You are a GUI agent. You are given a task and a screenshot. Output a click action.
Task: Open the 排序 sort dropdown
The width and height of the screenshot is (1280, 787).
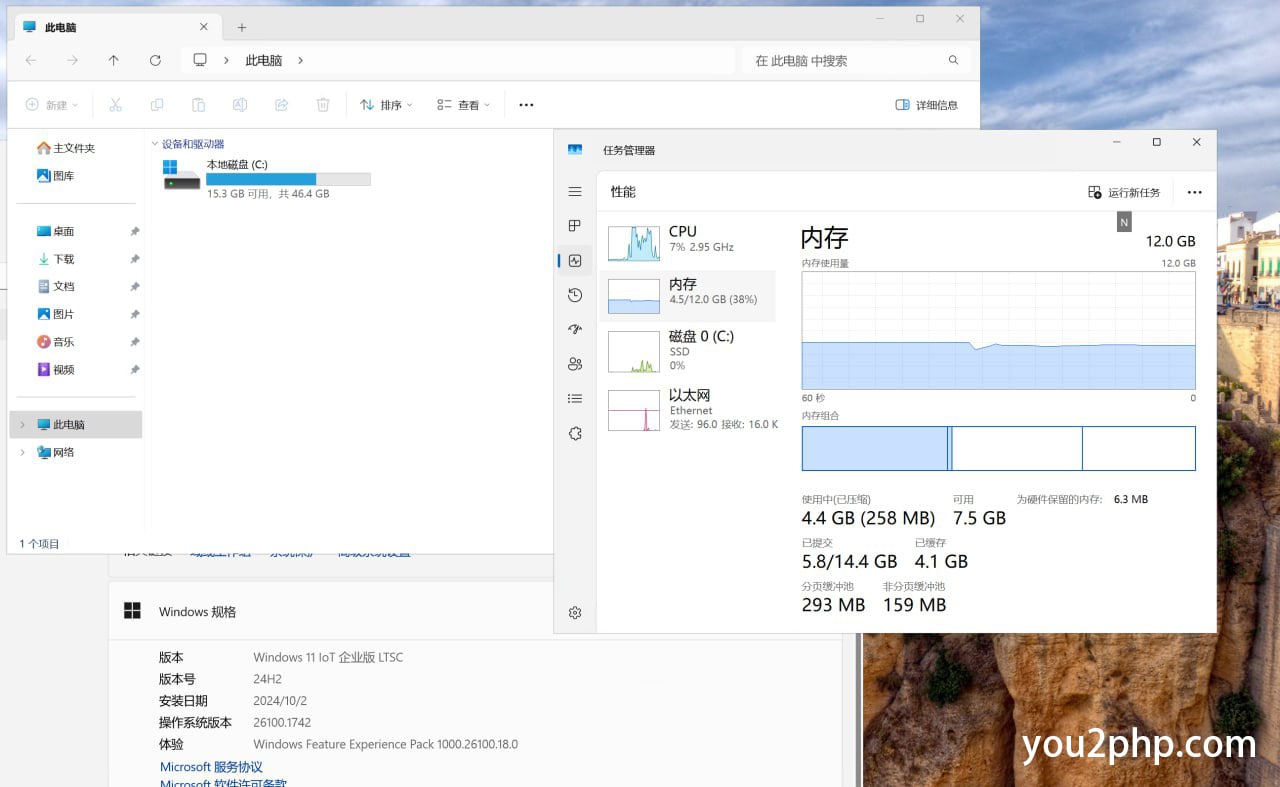click(386, 105)
